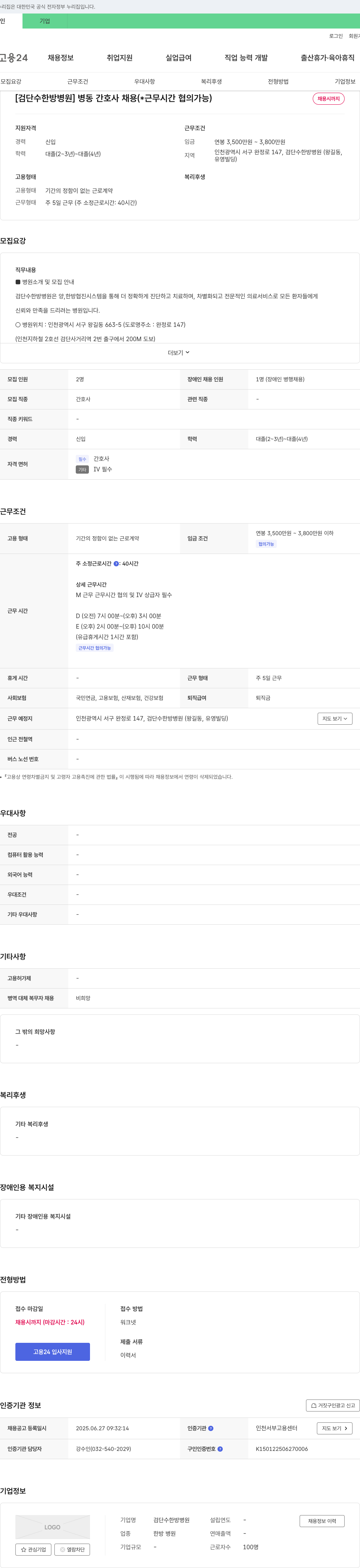Click 인천서부고용센터 agency name

pyautogui.click(x=277, y=1428)
